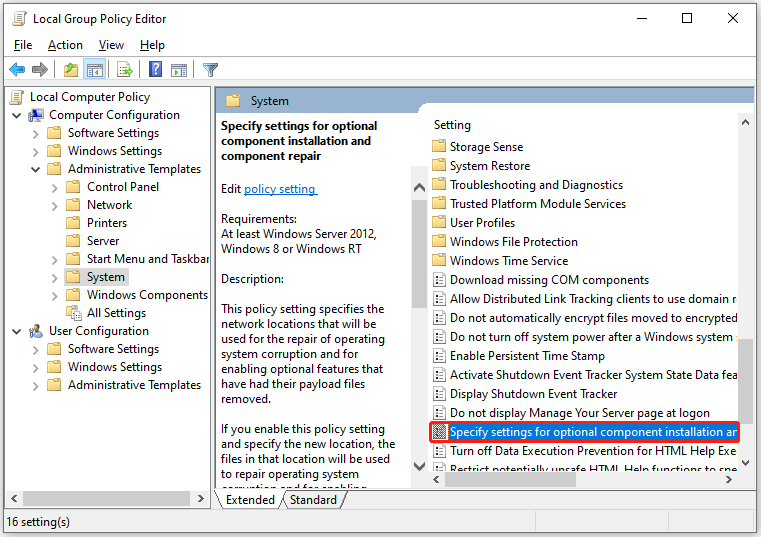761x537 pixels.
Task: Toggle the Show/Hide Action Pane icon
Action: tap(179, 69)
